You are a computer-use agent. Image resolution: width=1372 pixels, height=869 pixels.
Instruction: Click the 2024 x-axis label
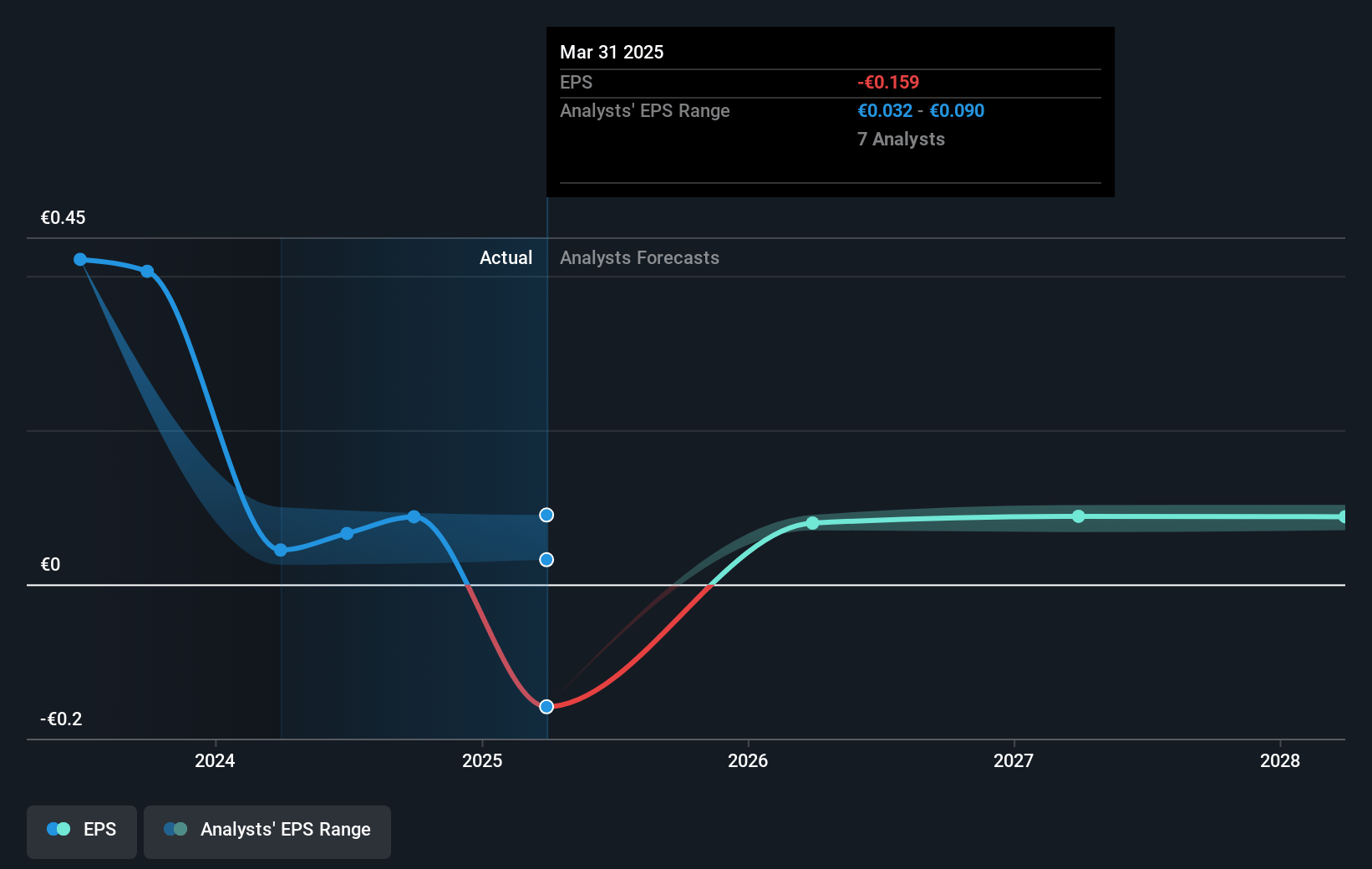215,760
